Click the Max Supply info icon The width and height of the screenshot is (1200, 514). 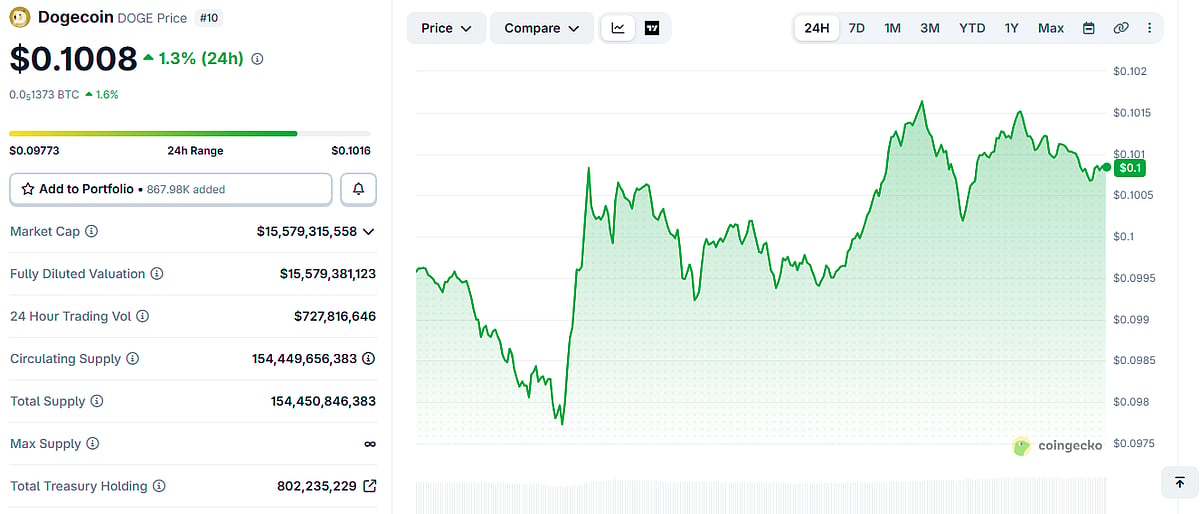[93, 444]
